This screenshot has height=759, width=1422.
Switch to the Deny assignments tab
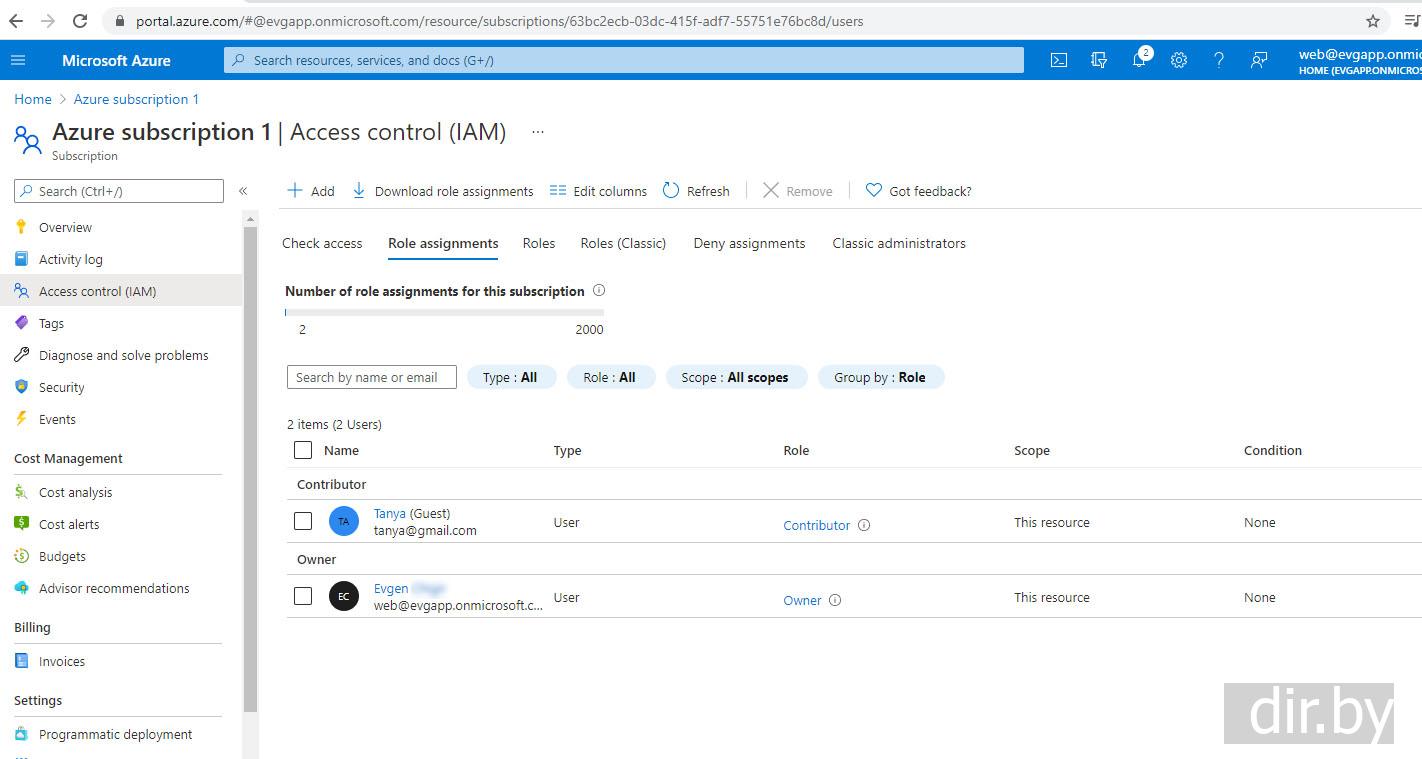point(749,243)
